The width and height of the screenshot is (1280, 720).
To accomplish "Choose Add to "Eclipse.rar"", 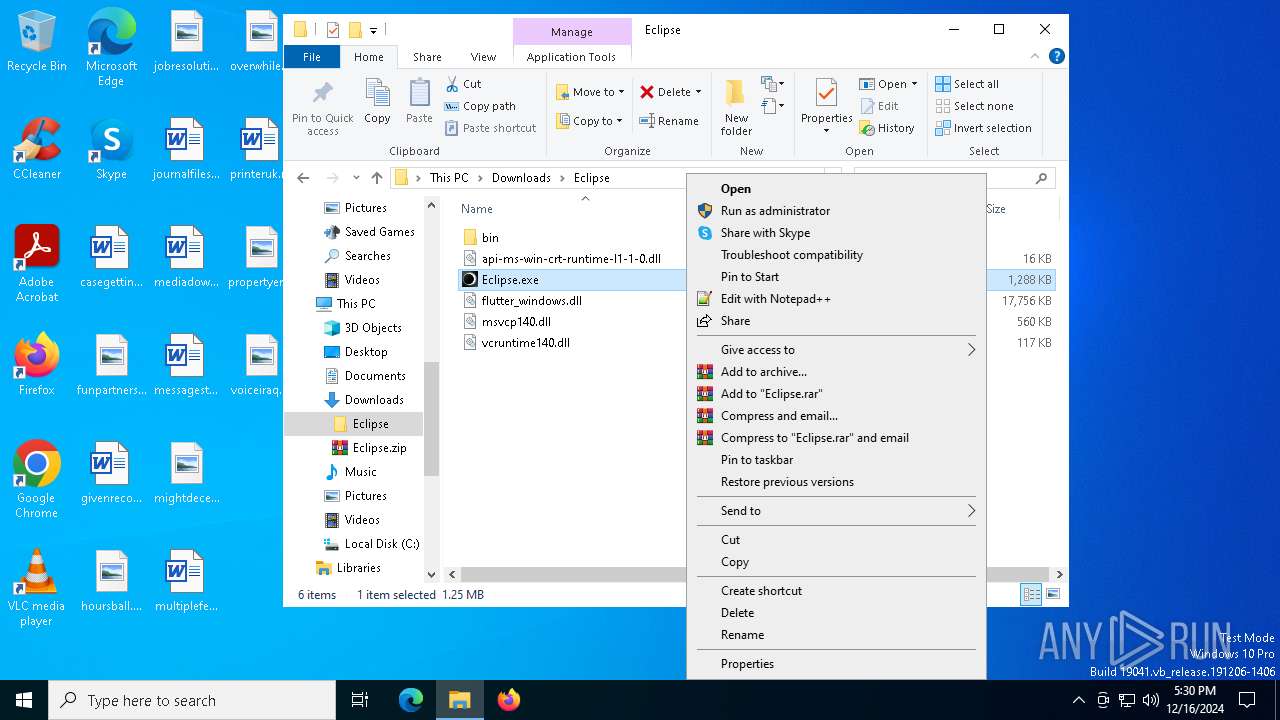I will tap(836, 394).
